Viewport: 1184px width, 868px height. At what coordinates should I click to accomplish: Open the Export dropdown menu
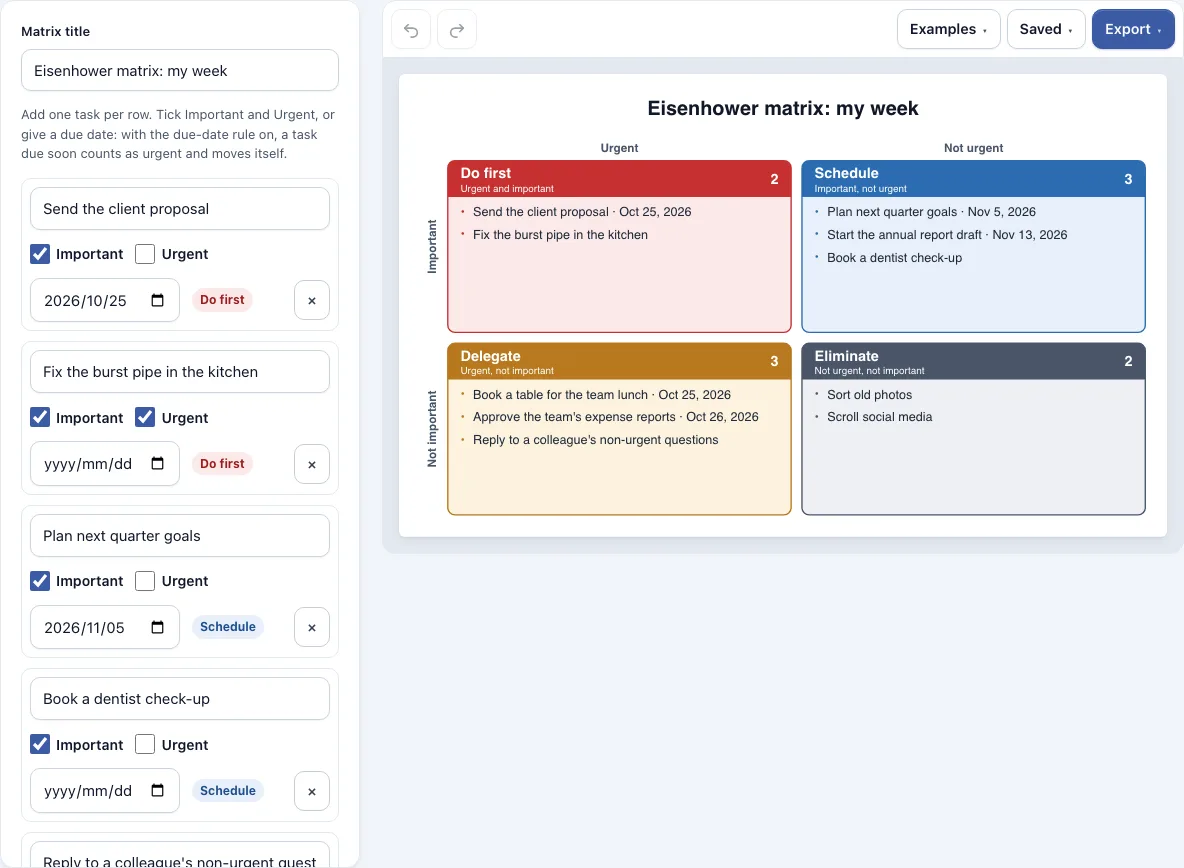coord(1133,29)
